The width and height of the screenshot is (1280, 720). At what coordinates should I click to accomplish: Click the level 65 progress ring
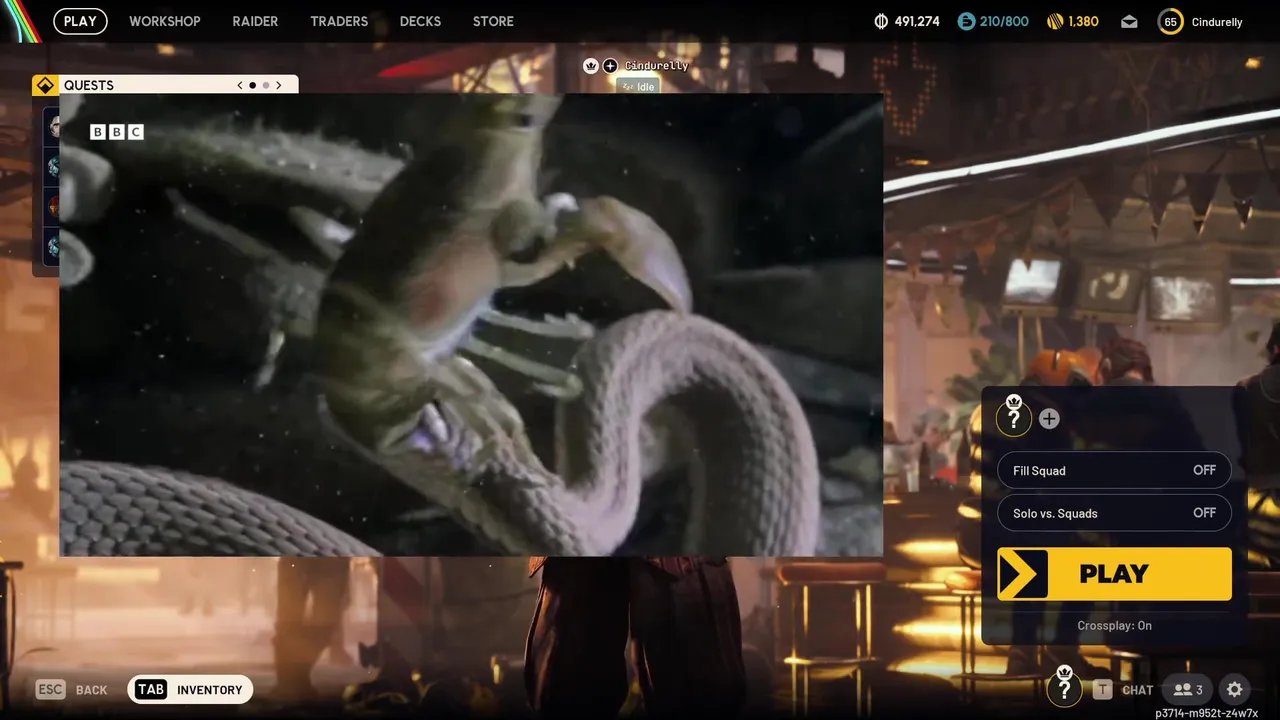pyautogui.click(x=1170, y=21)
